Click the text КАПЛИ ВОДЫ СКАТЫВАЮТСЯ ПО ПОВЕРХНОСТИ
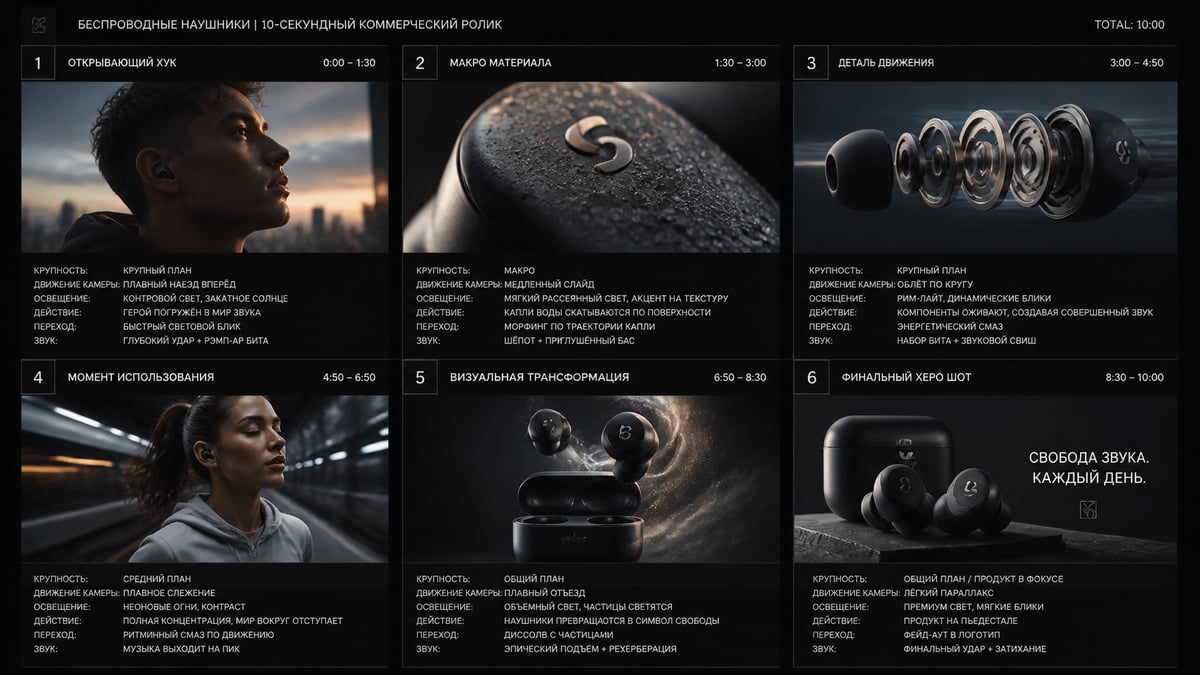This screenshot has height=675, width=1200. coord(607,312)
